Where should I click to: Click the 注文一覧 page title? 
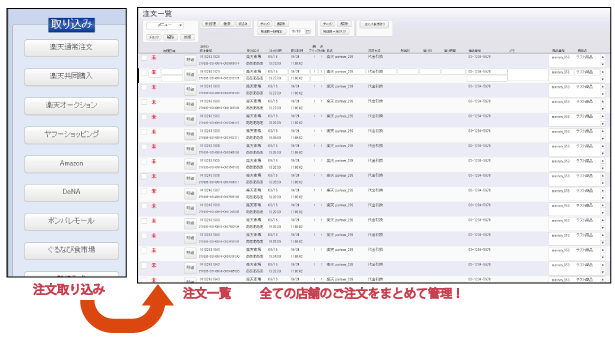point(157,14)
